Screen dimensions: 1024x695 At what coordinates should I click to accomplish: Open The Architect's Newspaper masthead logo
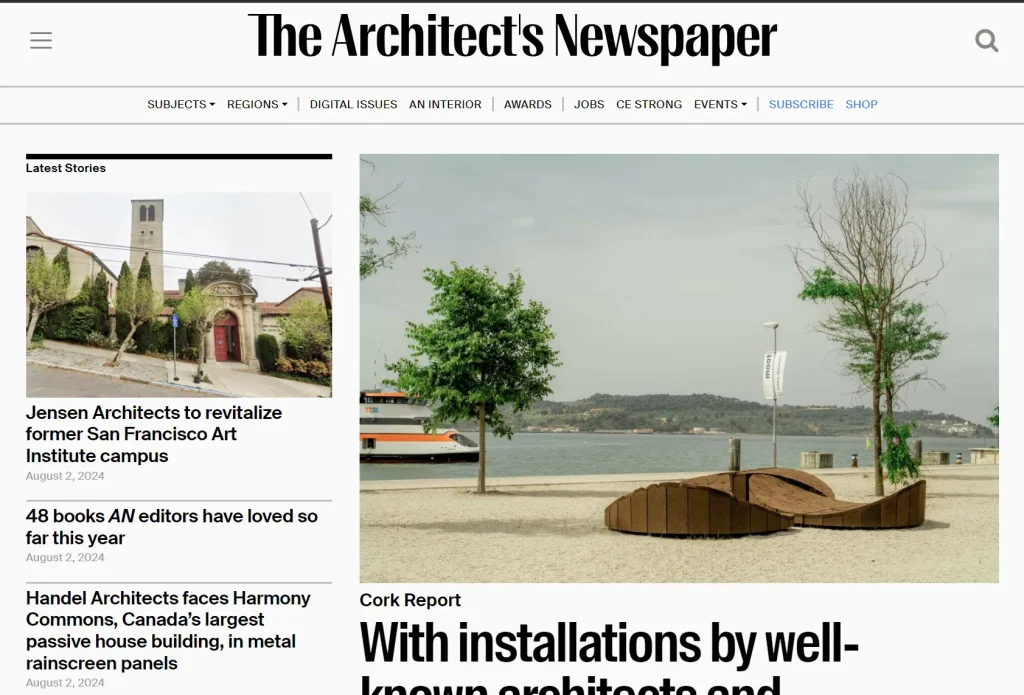[512, 36]
